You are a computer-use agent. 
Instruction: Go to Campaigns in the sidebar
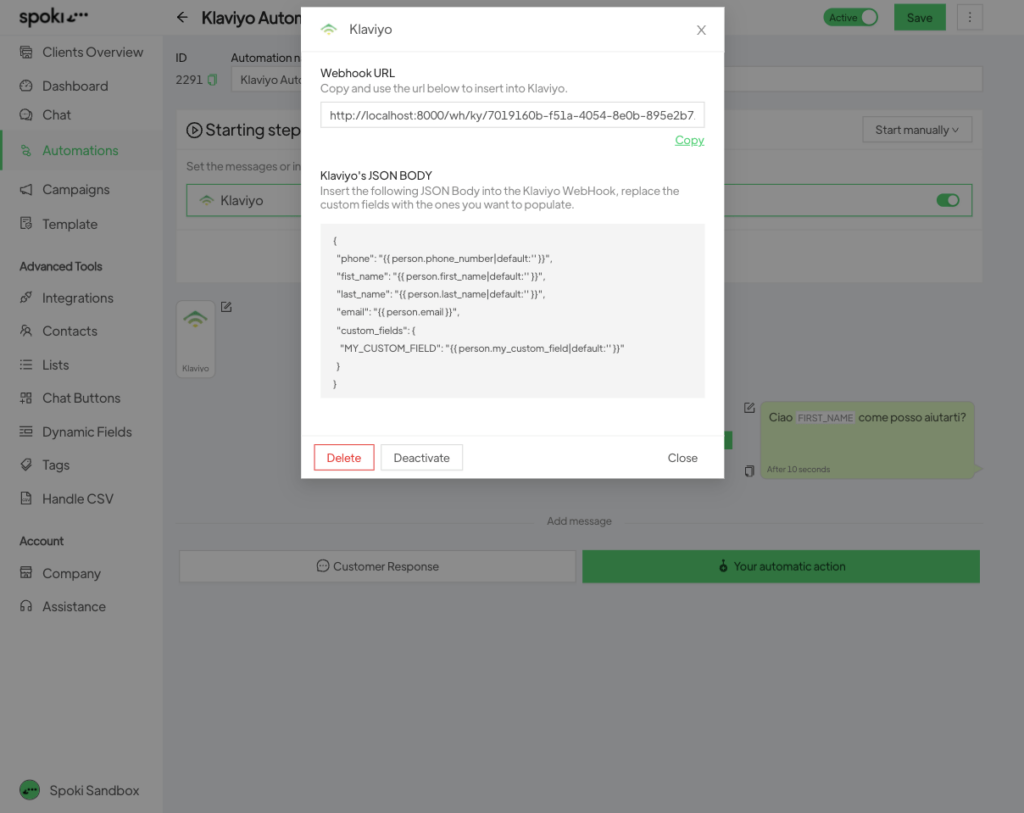(75, 189)
